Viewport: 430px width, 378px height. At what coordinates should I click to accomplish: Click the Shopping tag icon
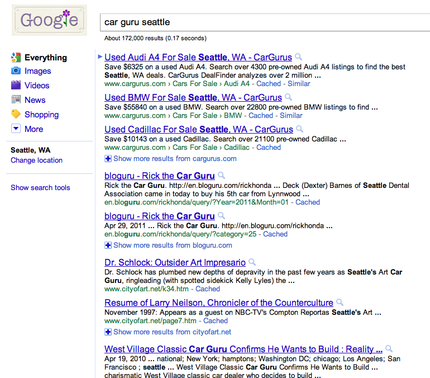click(16, 114)
